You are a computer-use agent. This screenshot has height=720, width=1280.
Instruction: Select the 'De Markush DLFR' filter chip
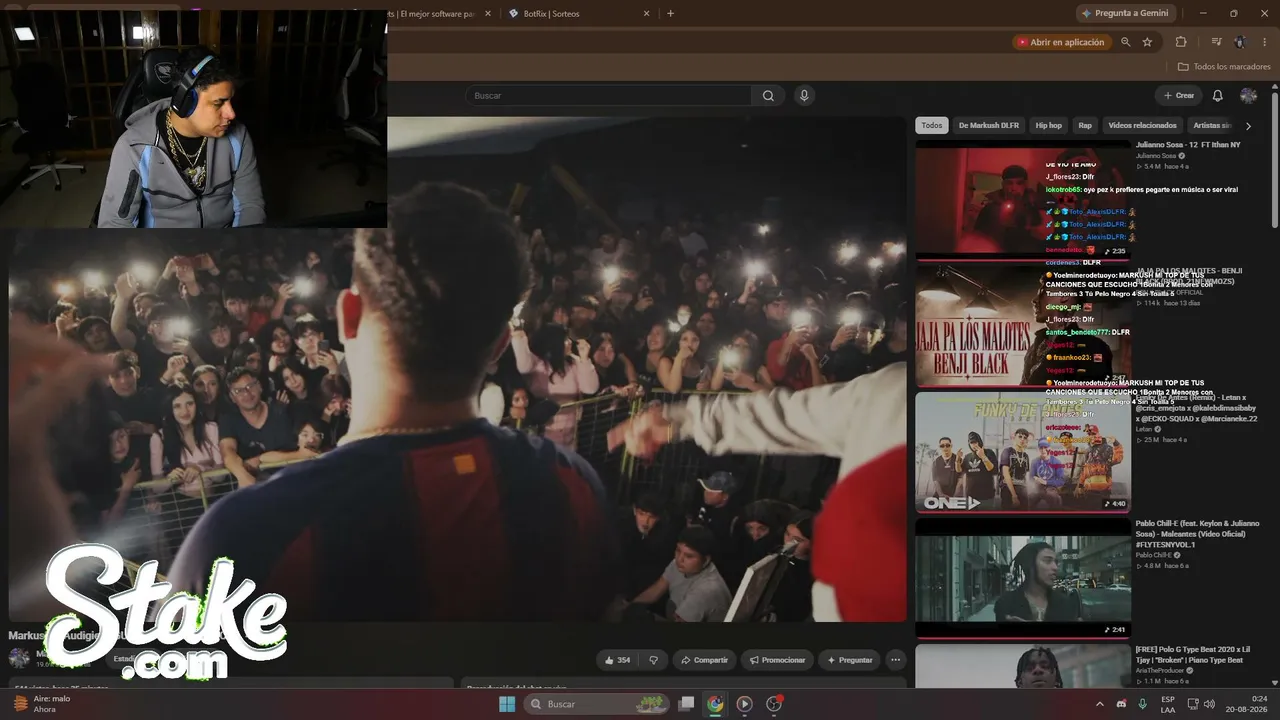coord(989,126)
